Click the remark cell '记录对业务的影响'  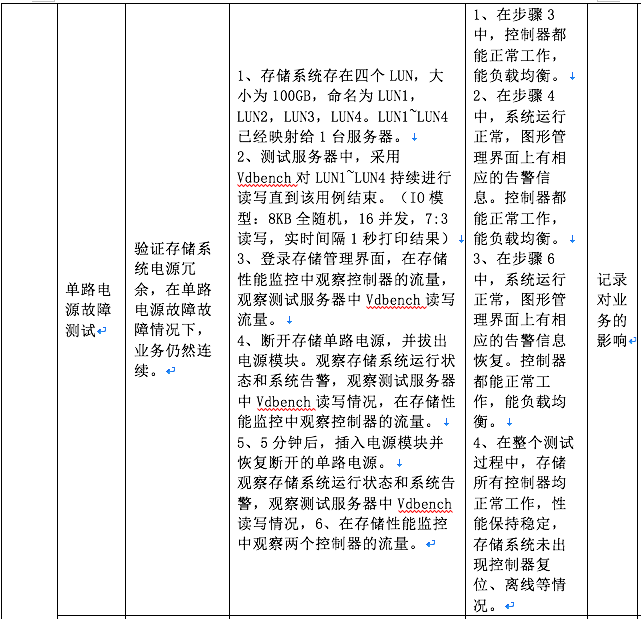pos(612,310)
